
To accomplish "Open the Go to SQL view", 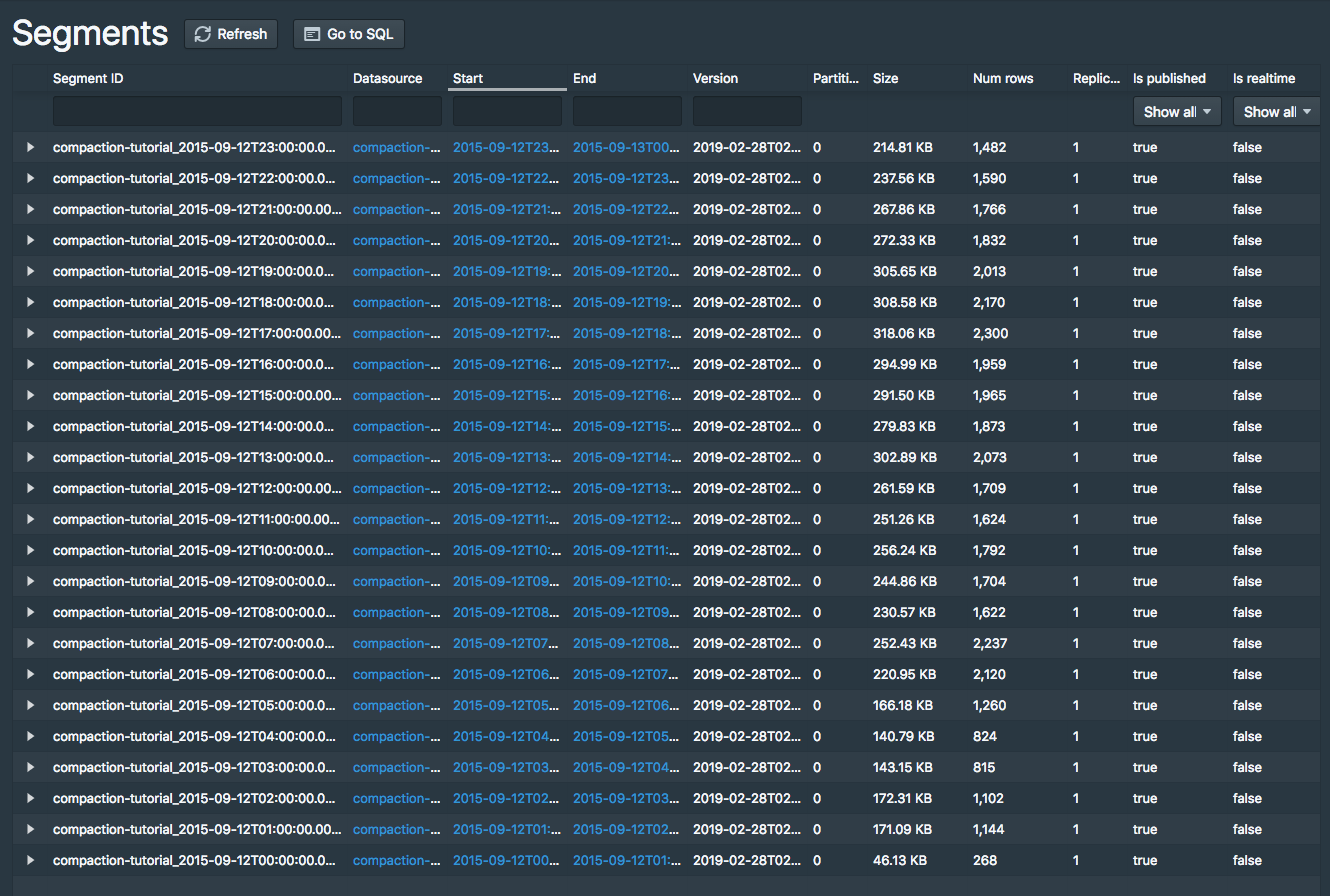I will click(348, 33).
